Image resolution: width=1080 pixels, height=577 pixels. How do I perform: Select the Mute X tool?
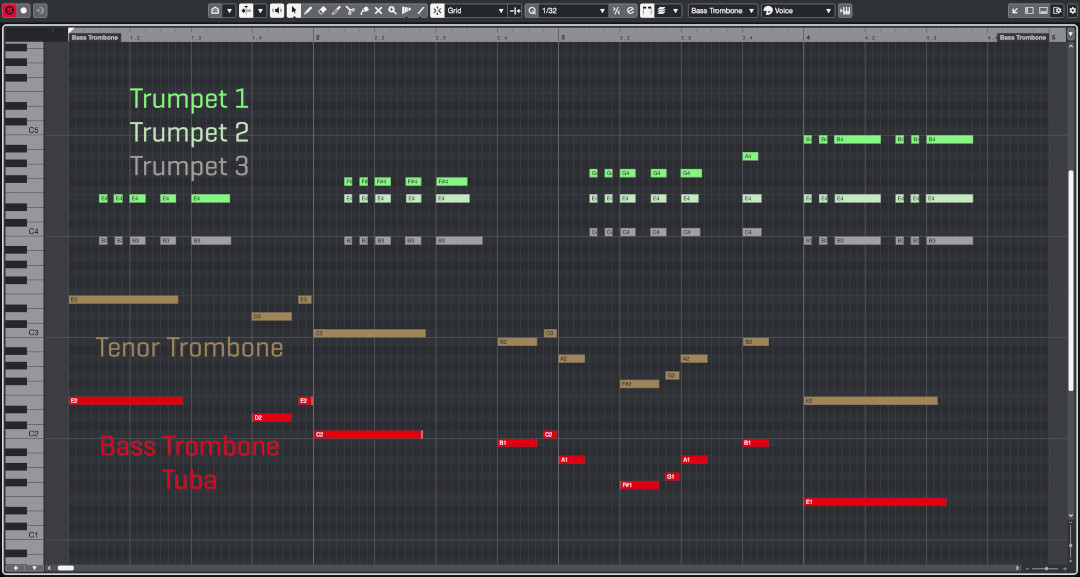(x=378, y=10)
